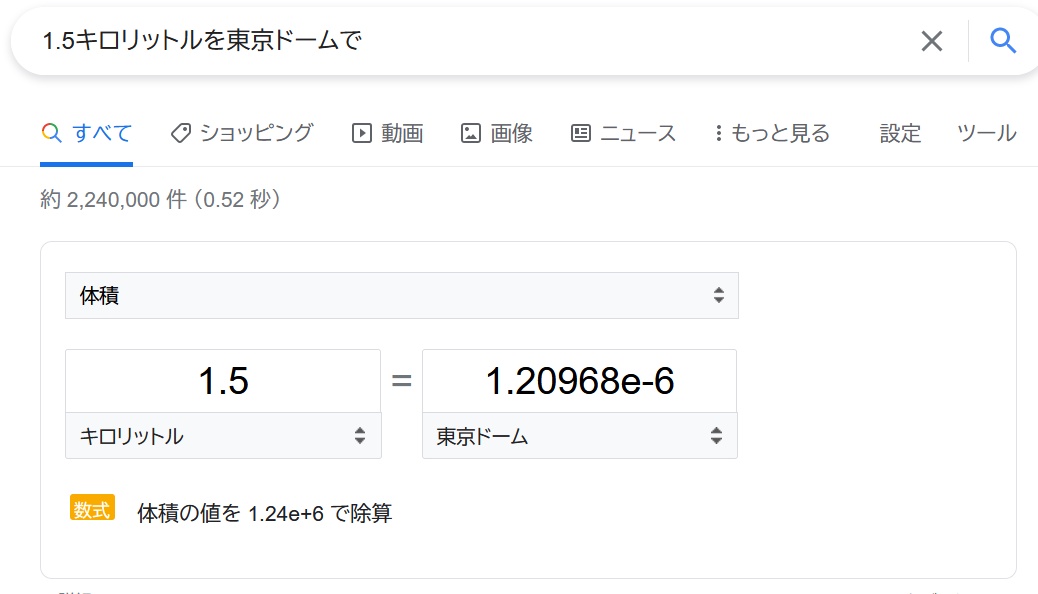The height and width of the screenshot is (594, 1038).
Task: Click the orange 数式 badge
Action: [93, 508]
